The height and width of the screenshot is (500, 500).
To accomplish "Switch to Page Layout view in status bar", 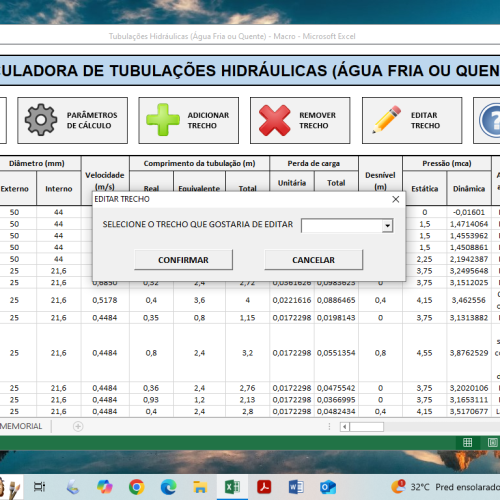I will 492,442.
